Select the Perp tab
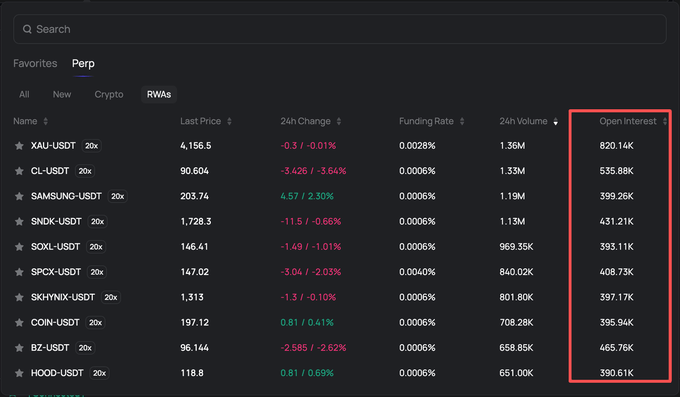Screen dimensions: 680x397 [x=83, y=63]
